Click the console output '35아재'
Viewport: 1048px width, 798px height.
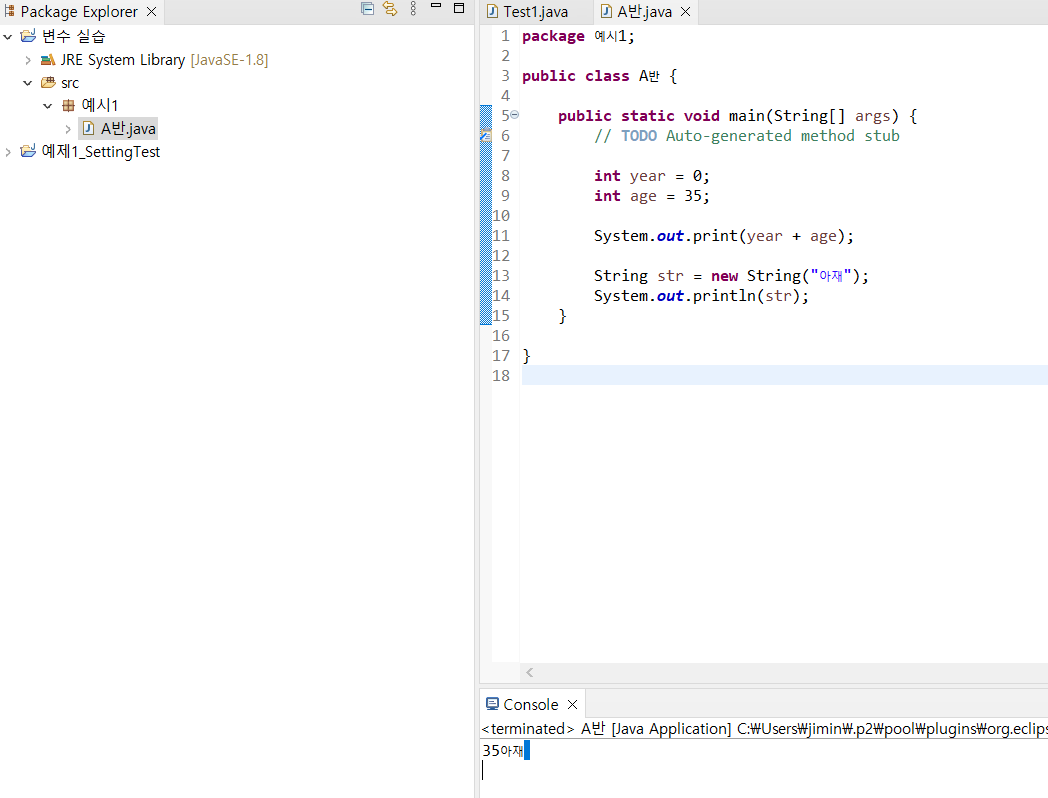pyautogui.click(x=503, y=751)
